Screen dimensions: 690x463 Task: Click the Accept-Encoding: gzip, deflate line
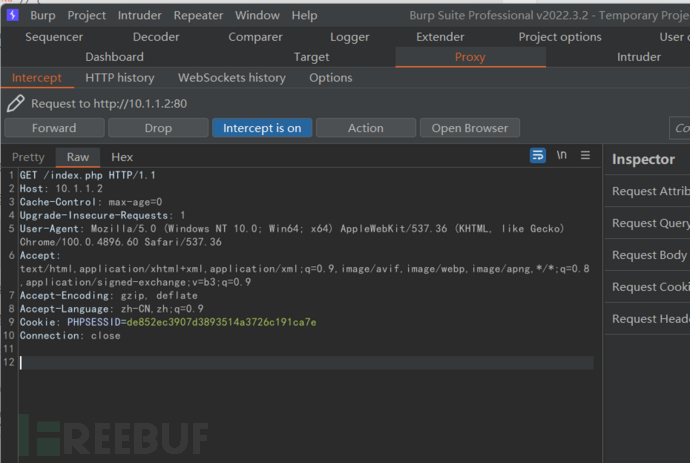pyautogui.click(x=108, y=295)
